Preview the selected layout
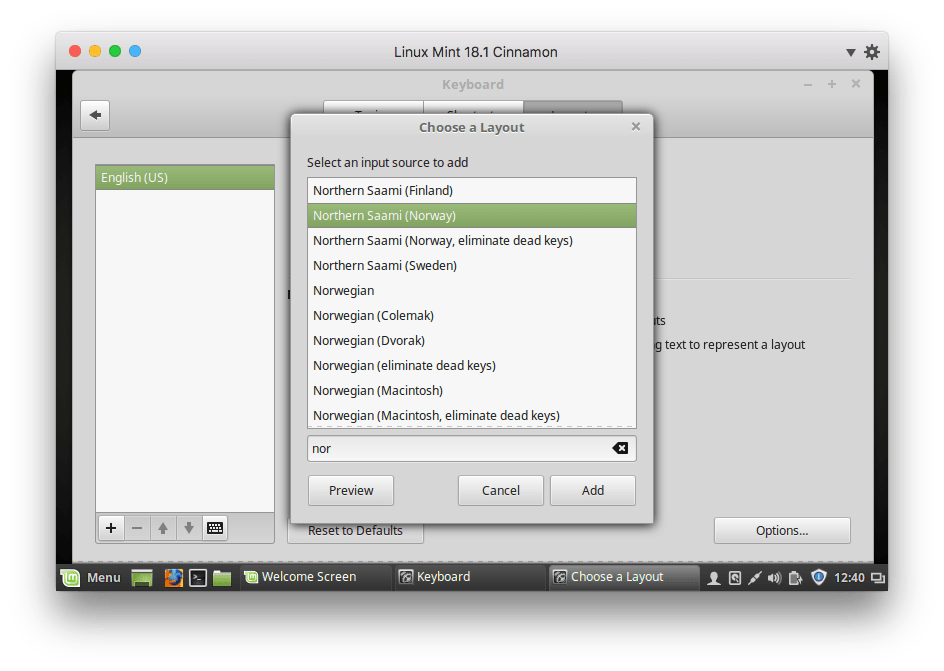Viewport: 944px width, 671px height. 350,490
